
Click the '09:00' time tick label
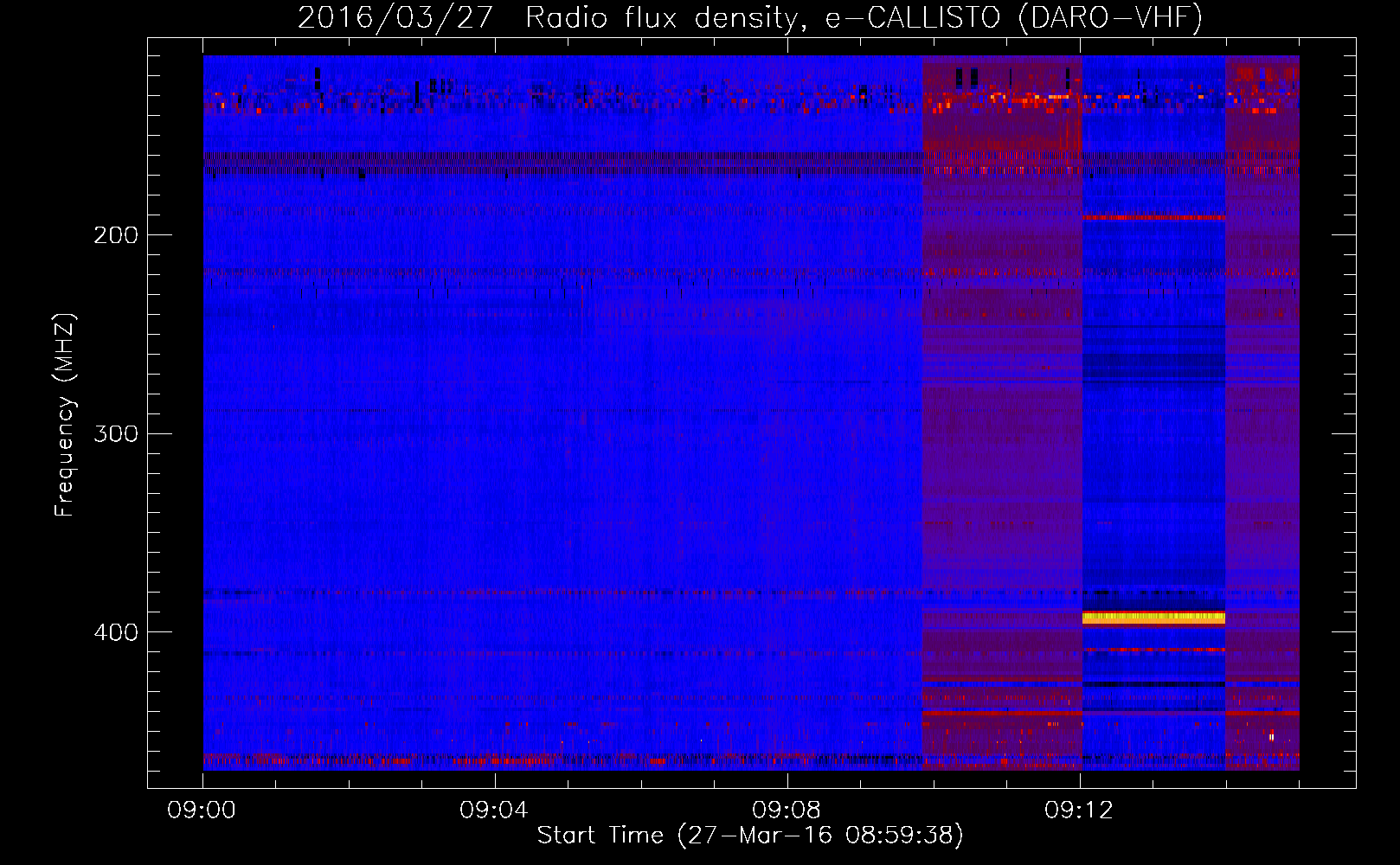click(202, 811)
